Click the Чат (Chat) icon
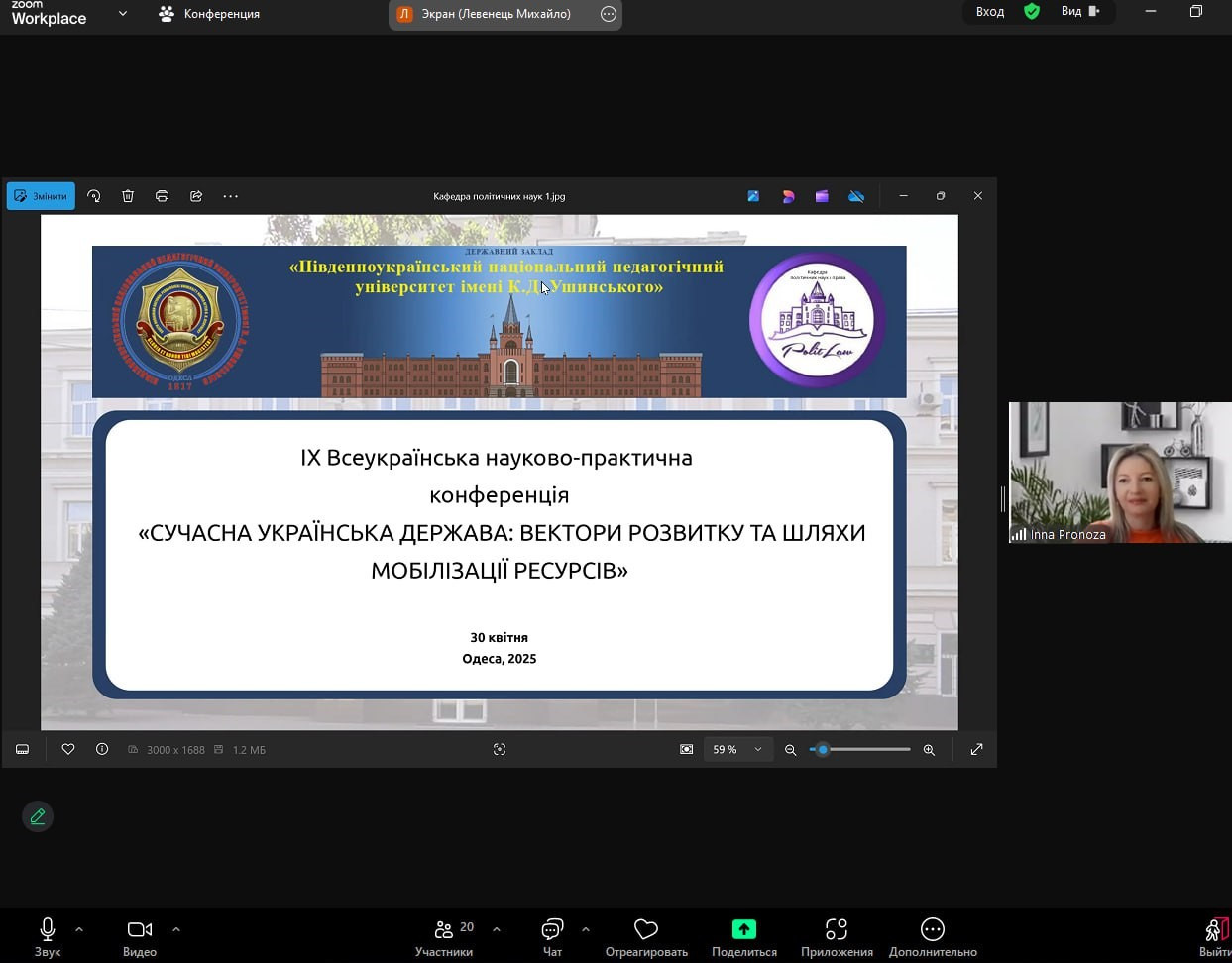Image resolution: width=1232 pixels, height=963 pixels. point(552,929)
